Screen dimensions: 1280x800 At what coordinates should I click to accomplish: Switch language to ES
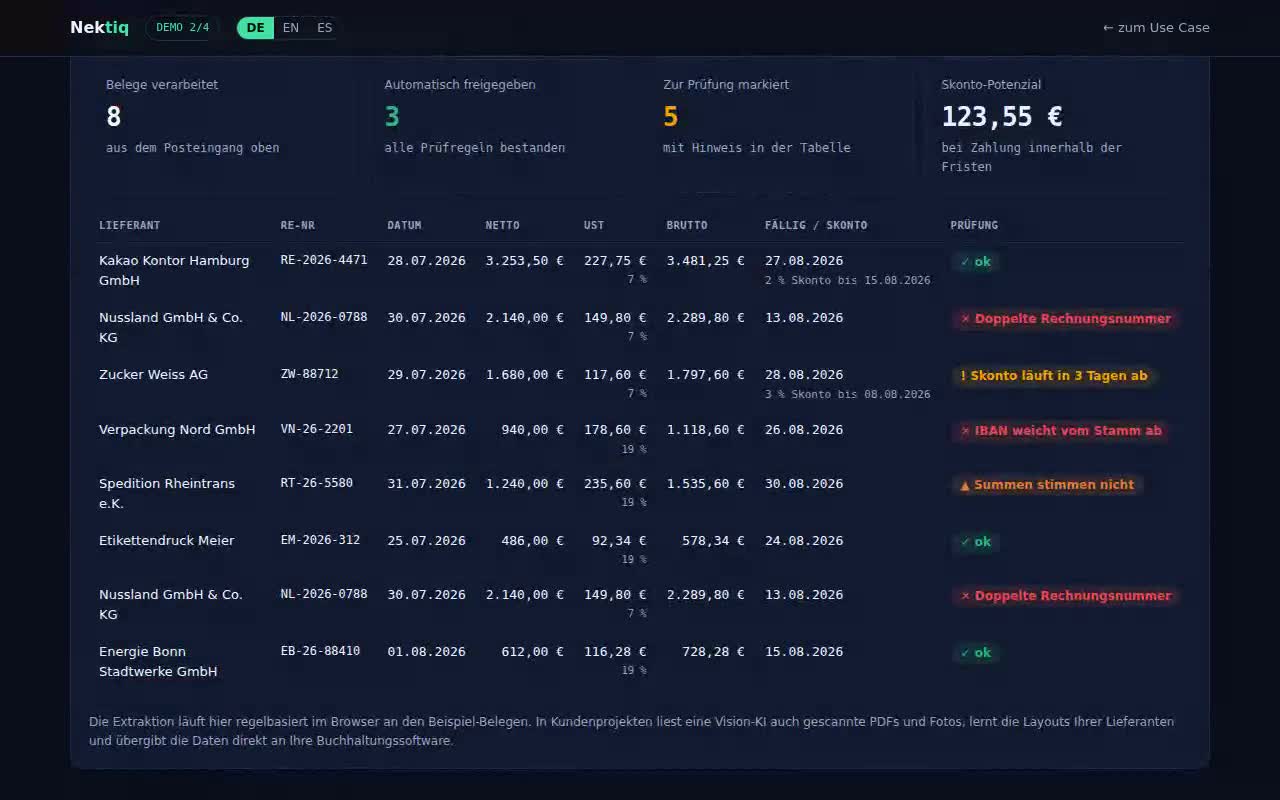coord(325,27)
